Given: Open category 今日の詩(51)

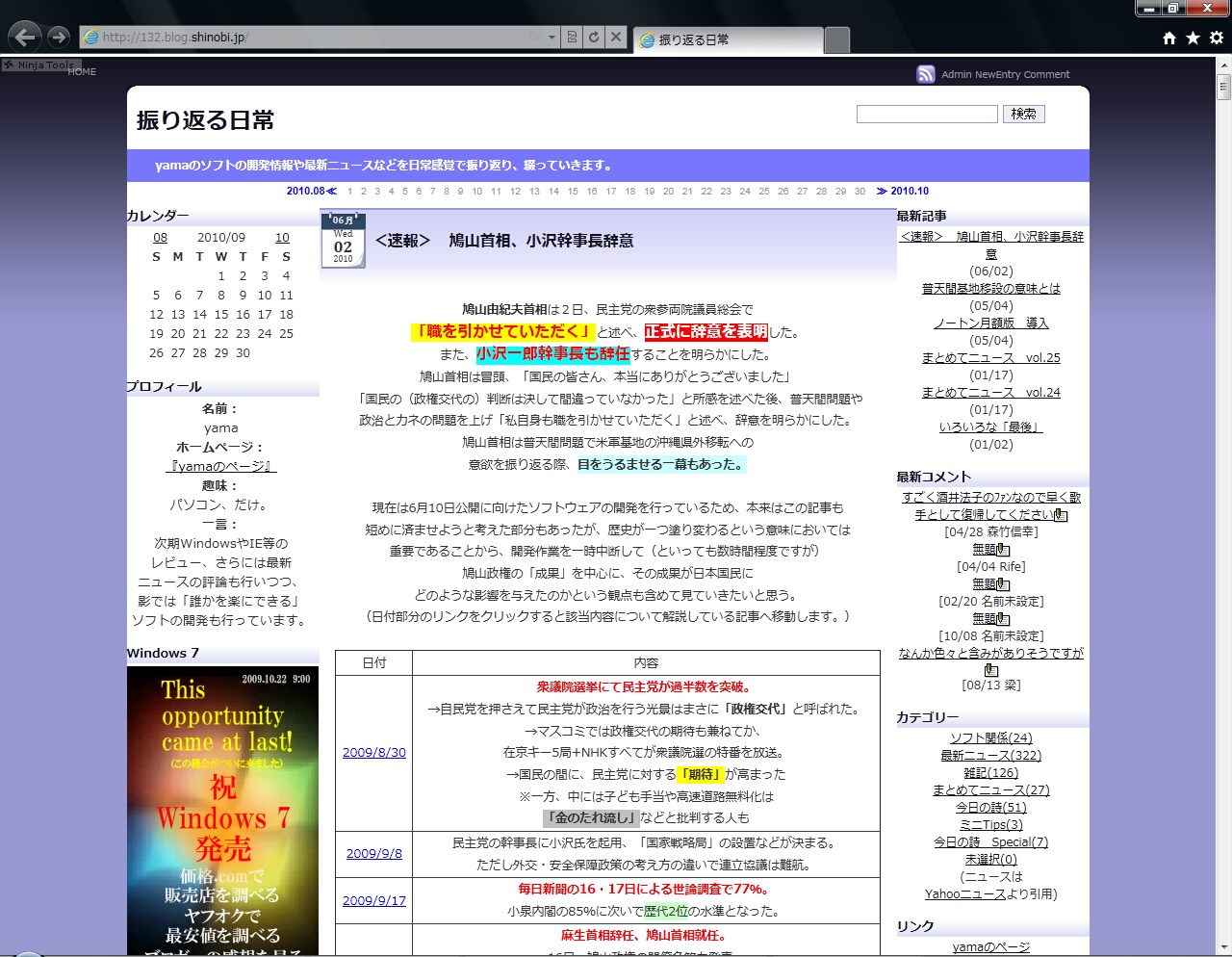Looking at the screenshot, I should click(x=991, y=807).
